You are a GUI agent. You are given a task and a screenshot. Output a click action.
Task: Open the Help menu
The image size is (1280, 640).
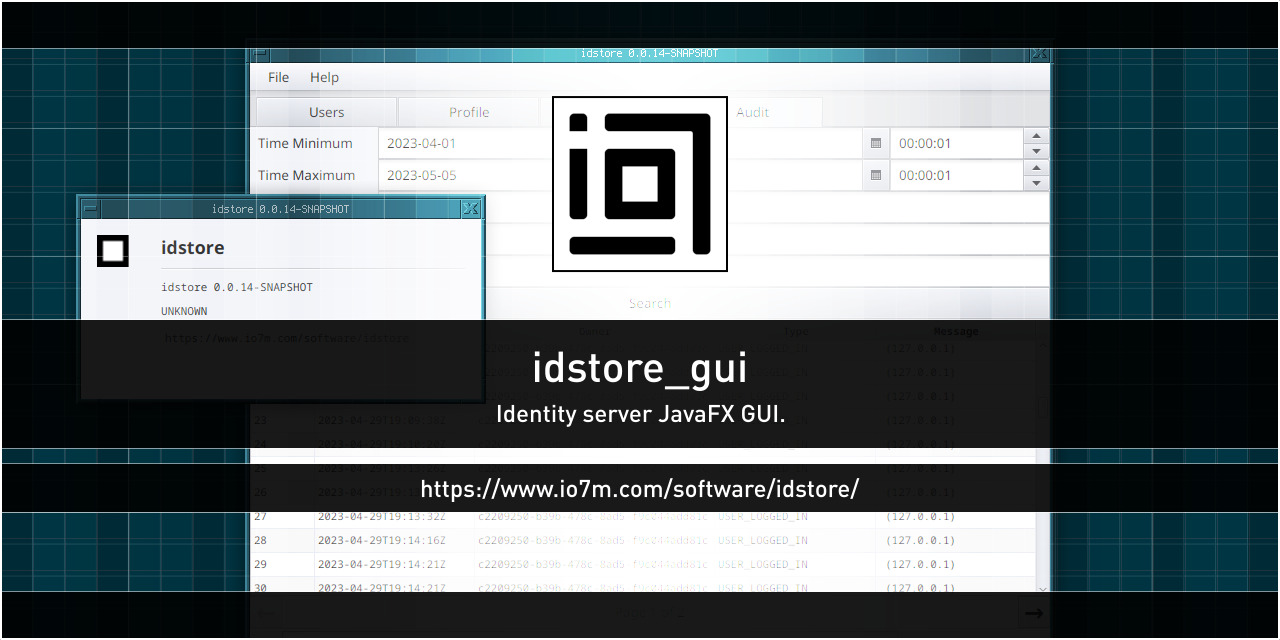point(324,77)
